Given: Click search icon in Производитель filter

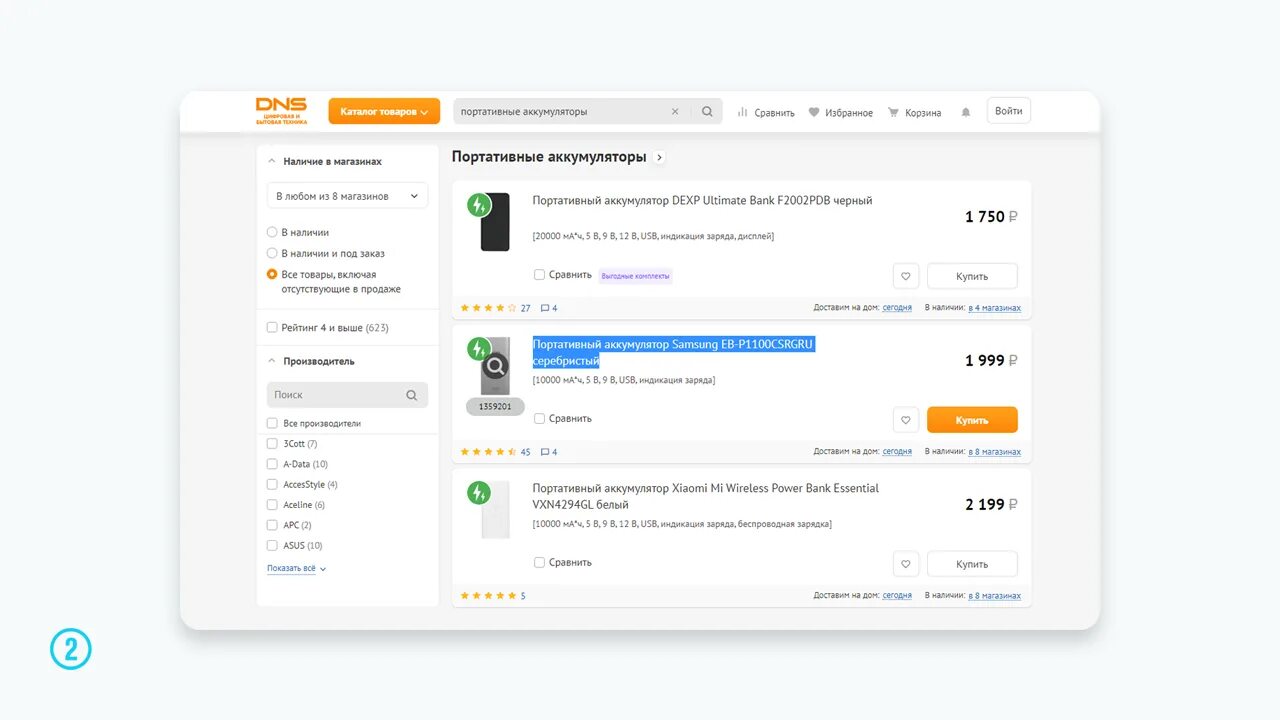Looking at the screenshot, I should point(411,395).
